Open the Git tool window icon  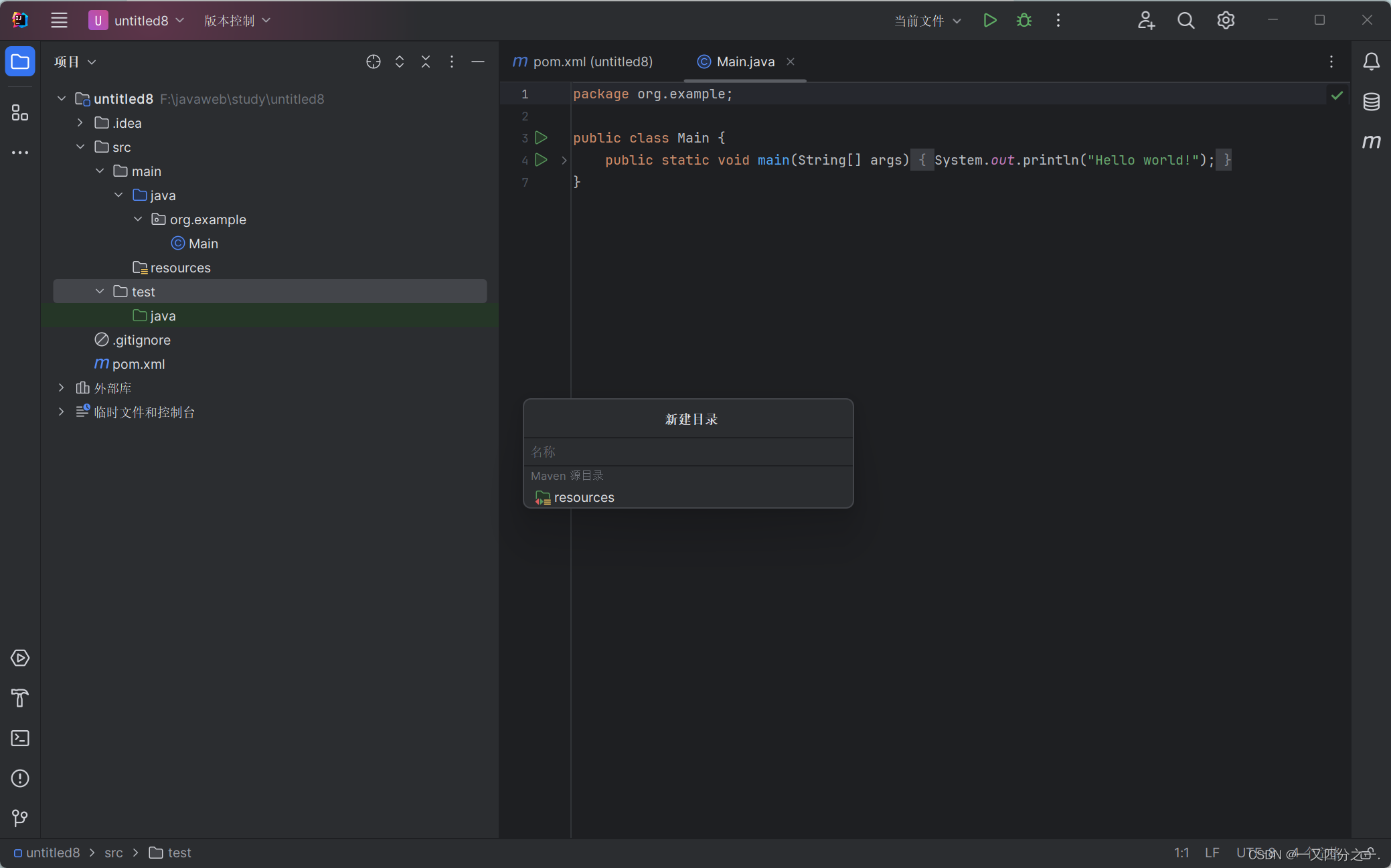tap(20, 818)
